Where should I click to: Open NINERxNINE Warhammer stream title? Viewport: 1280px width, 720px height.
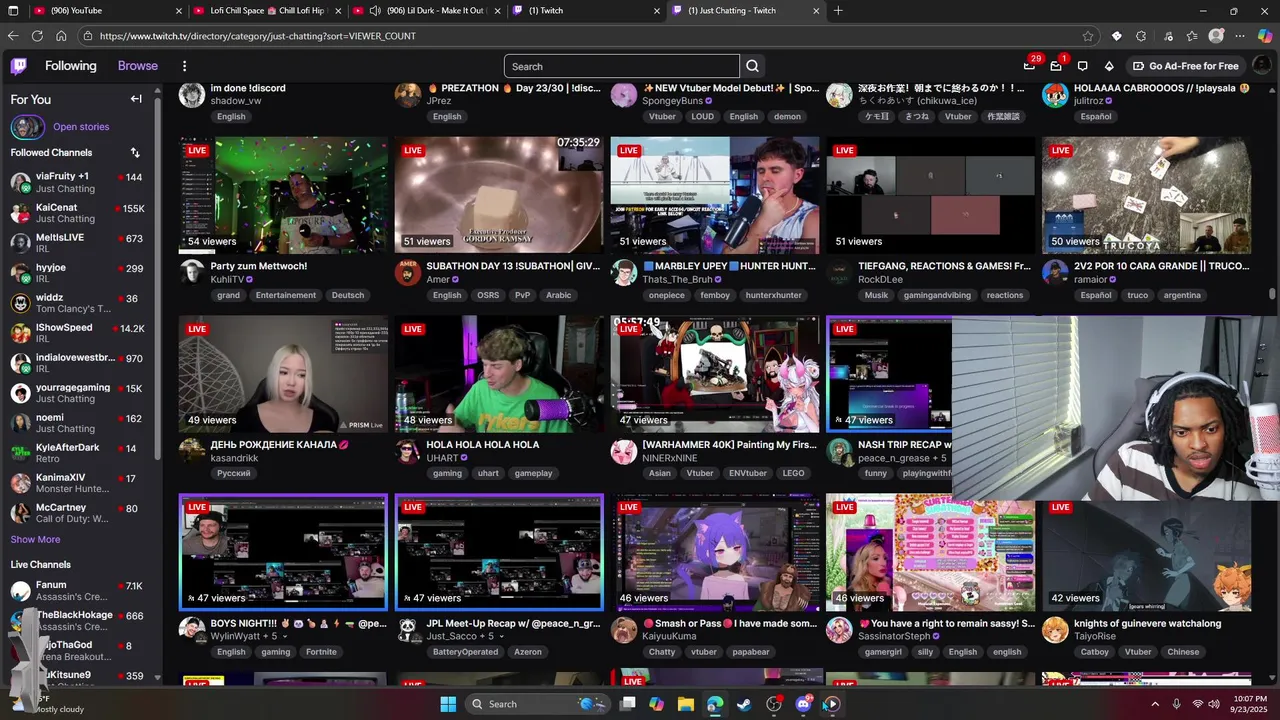[x=729, y=445]
